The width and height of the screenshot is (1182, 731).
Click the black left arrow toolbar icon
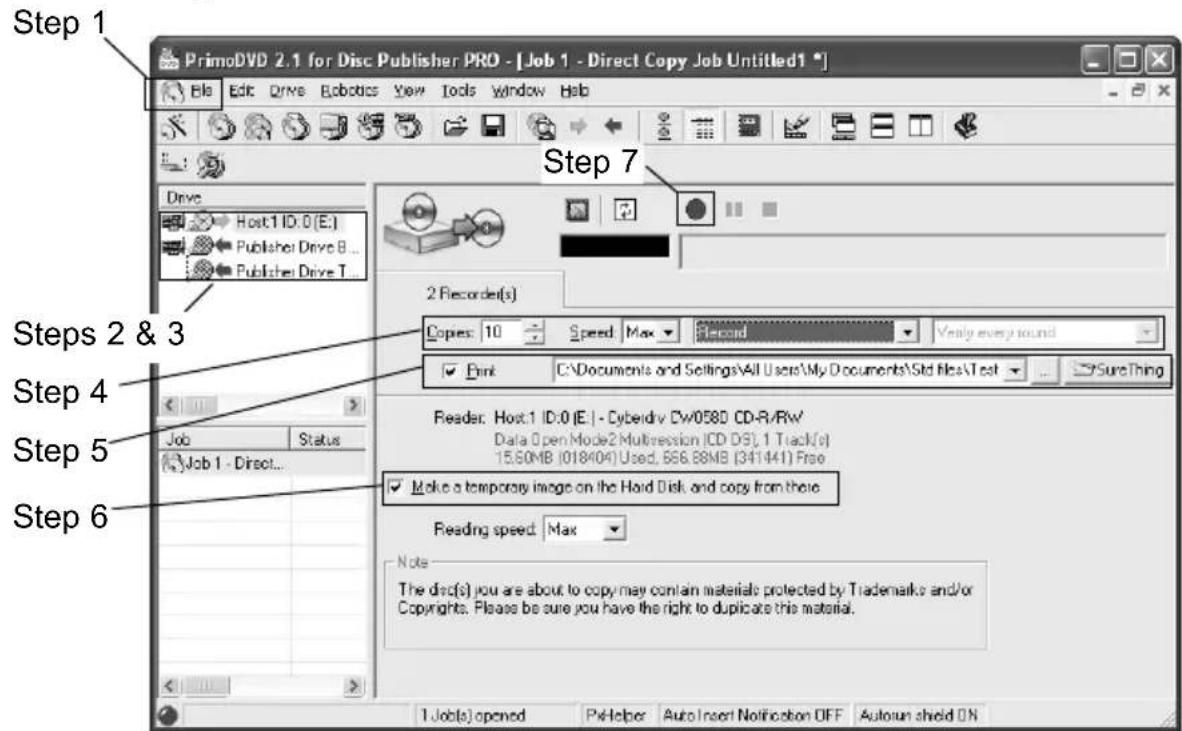click(x=614, y=127)
